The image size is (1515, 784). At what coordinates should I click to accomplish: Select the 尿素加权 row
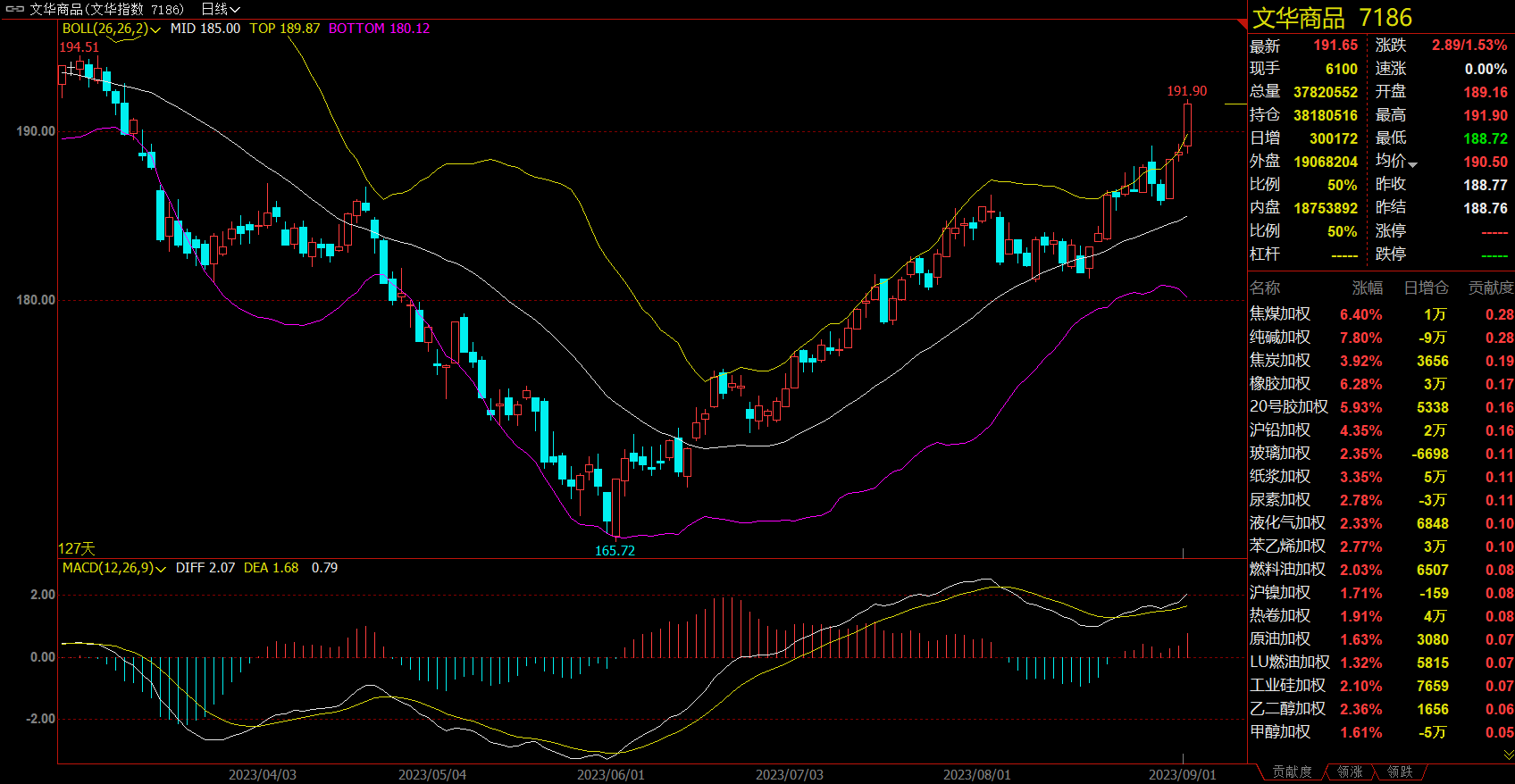coord(1381,500)
